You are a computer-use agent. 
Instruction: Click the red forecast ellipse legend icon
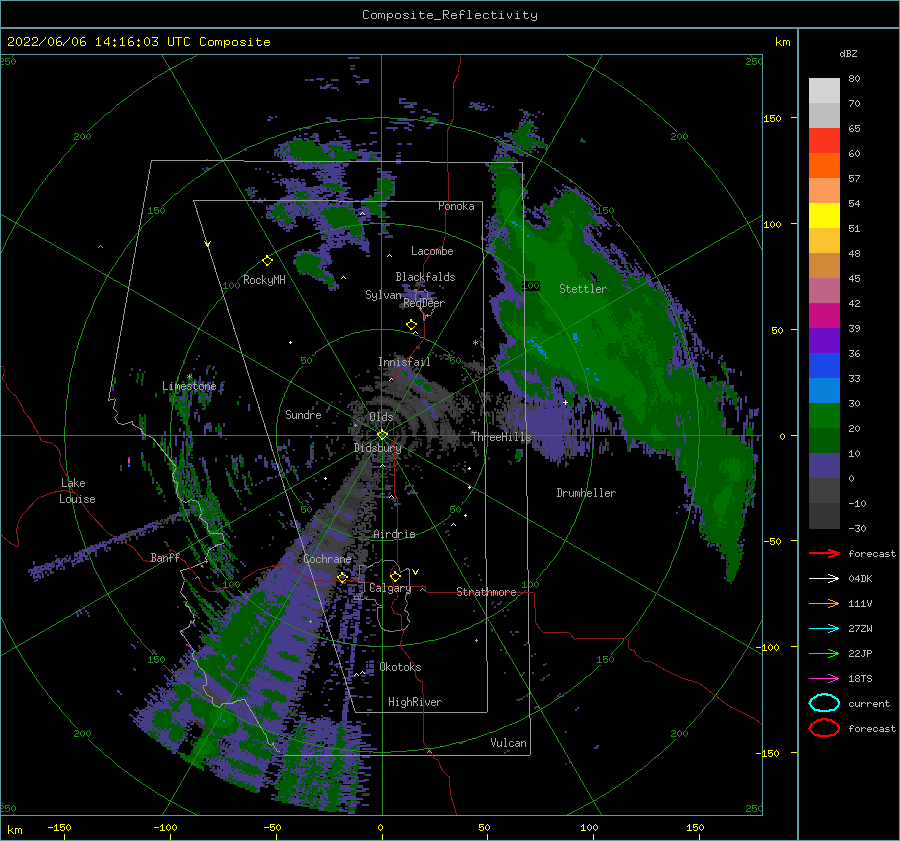[824, 728]
